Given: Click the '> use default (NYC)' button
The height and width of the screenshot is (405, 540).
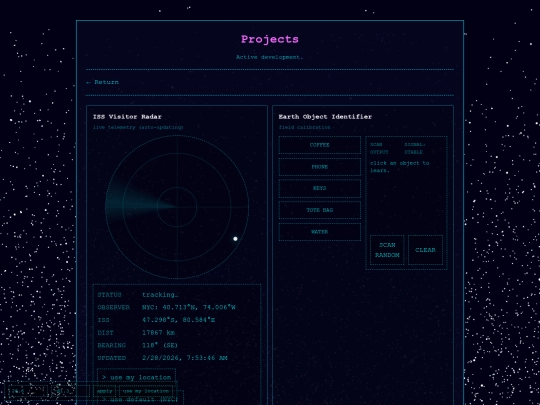Looking at the screenshot, I should (x=141, y=399).
